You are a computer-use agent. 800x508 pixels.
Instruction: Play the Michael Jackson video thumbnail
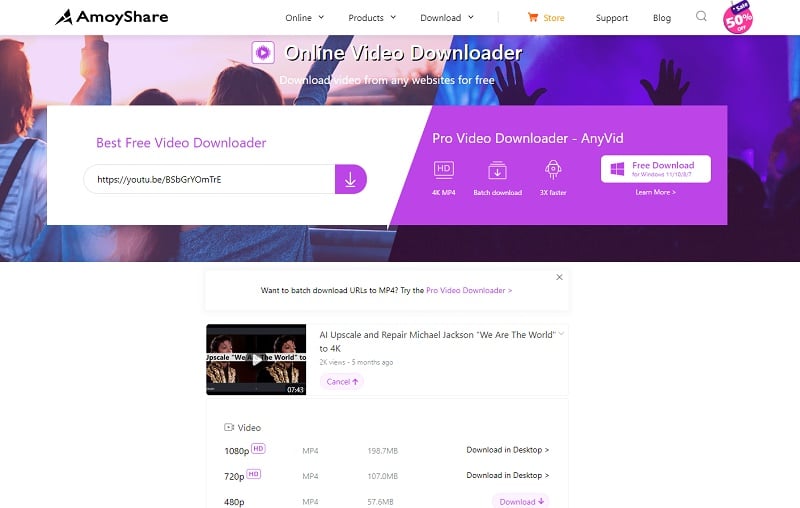point(256,360)
